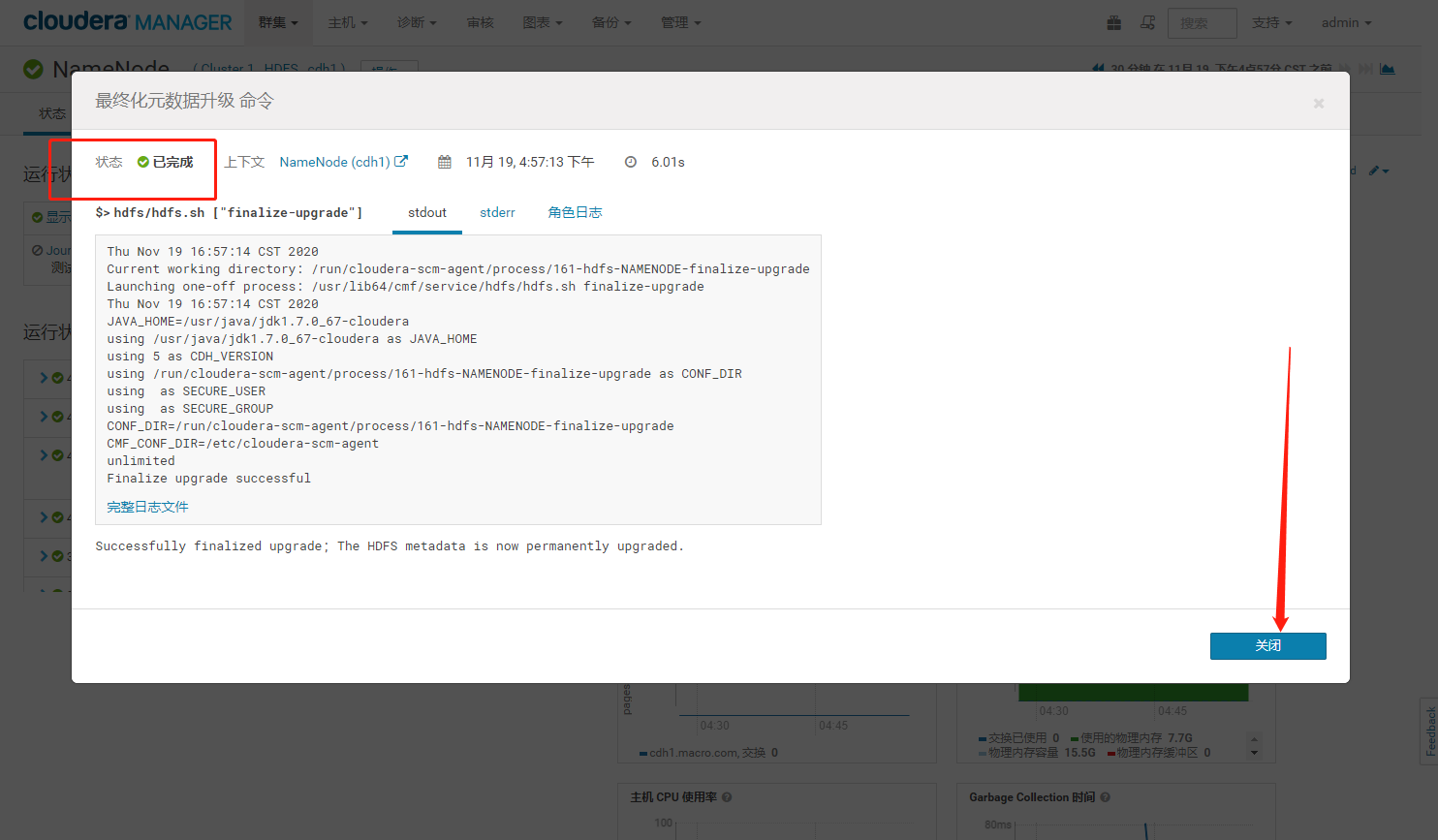1438x840 pixels.
Task: Open the 图表 dropdown menu
Action: coord(543,22)
